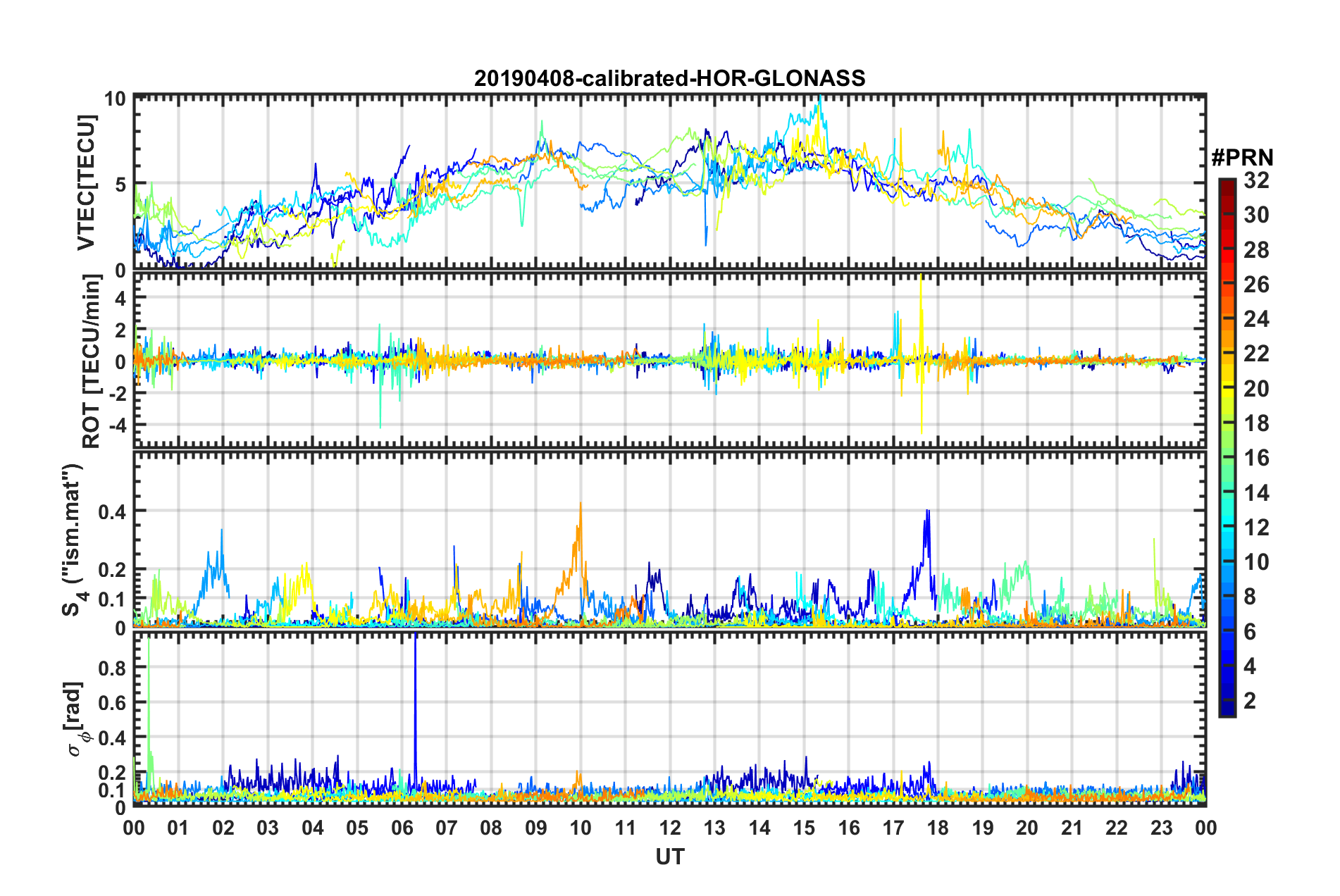Click colorbar tick label 22
This screenshot has height=896, width=1340.
[x=1256, y=354]
